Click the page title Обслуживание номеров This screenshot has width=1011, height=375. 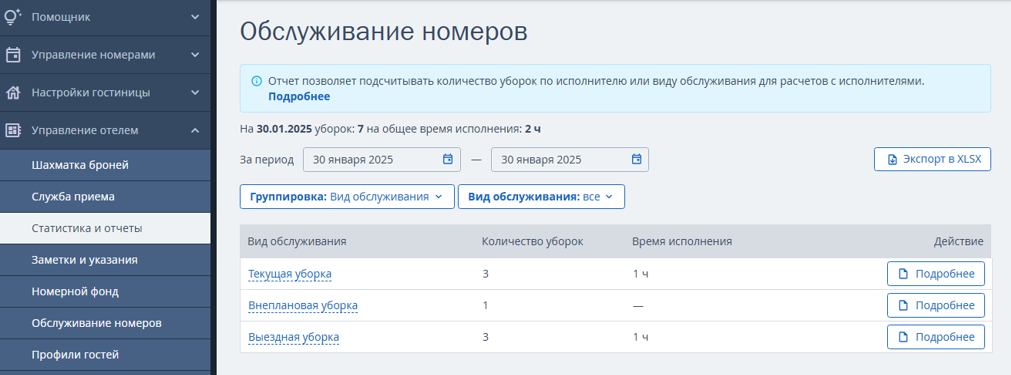click(x=384, y=32)
